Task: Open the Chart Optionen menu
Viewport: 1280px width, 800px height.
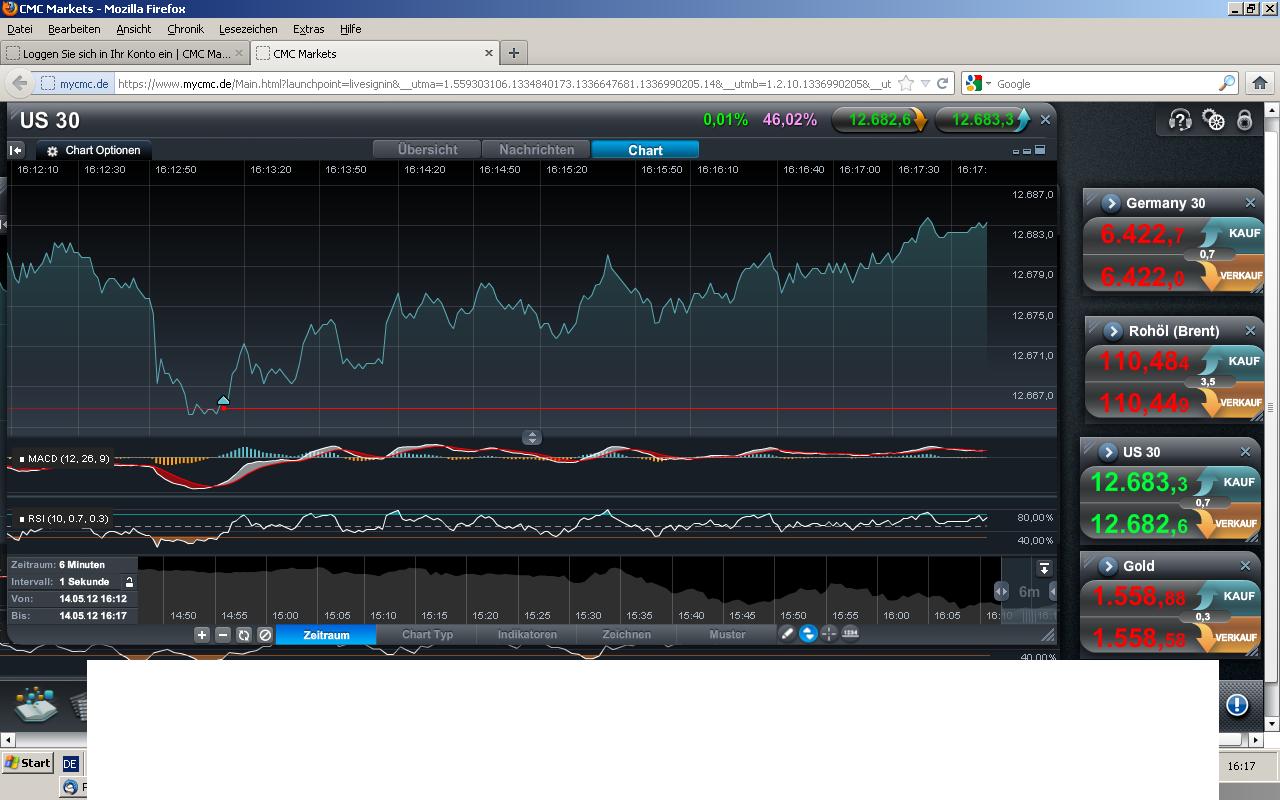Action: (94, 150)
